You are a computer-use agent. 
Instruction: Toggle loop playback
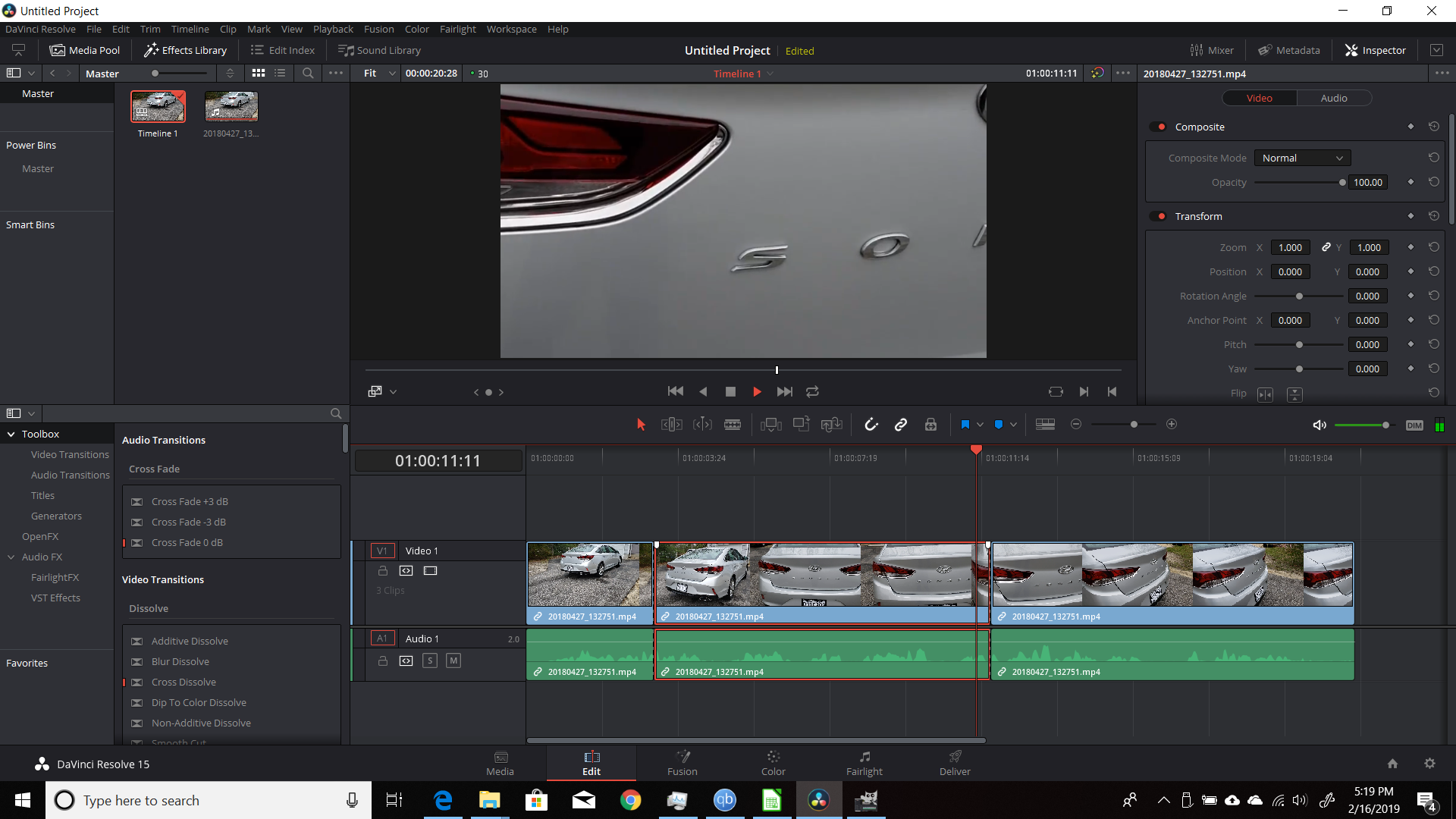click(x=812, y=392)
